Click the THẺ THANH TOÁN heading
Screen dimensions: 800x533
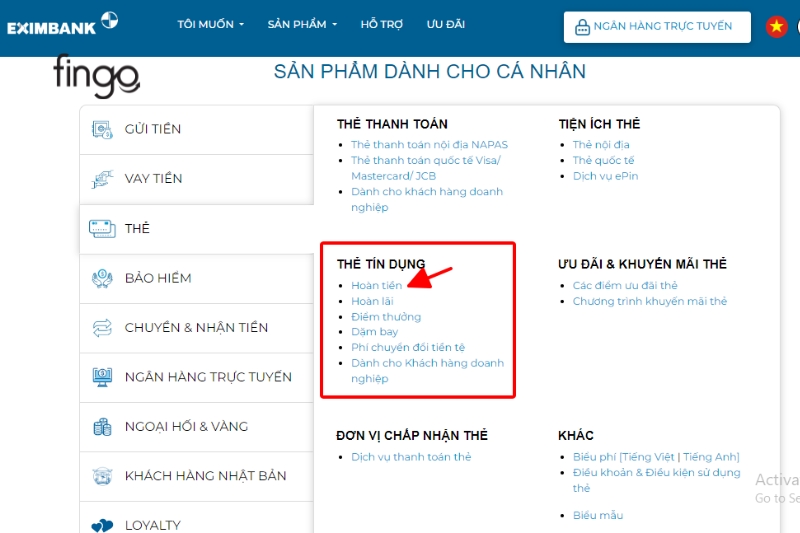[x=392, y=124]
